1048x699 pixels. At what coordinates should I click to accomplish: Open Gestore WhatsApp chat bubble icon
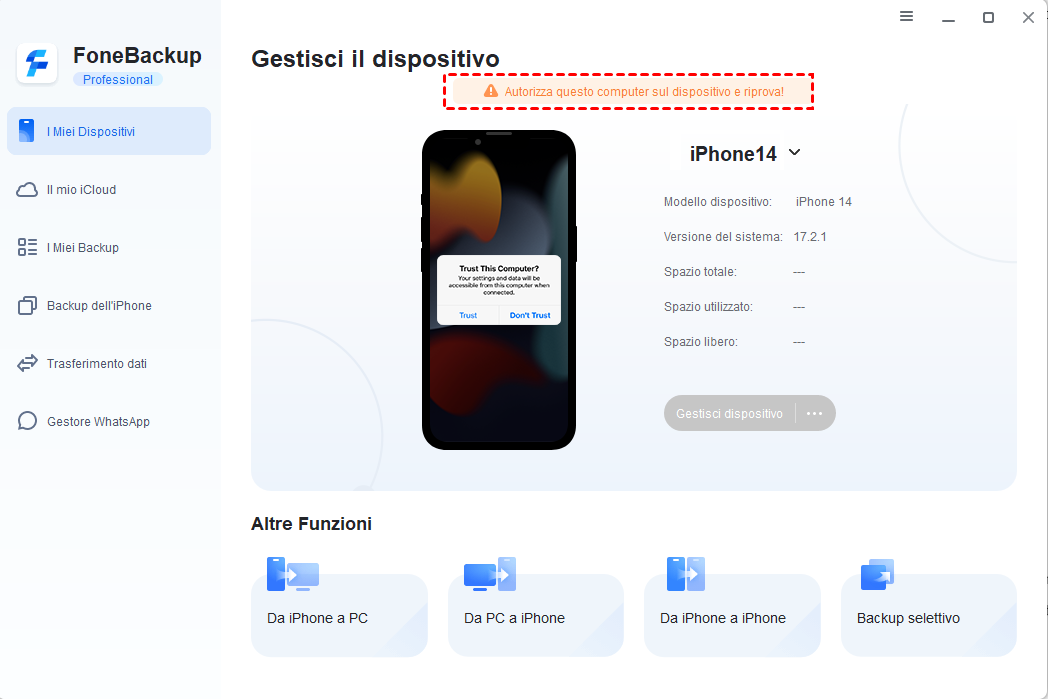tap(27, 421)
